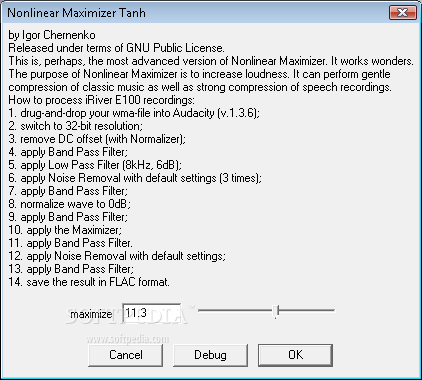
Task: Click step 1 about drug-and-drop wma-file
Action: [x=134, y=113]
